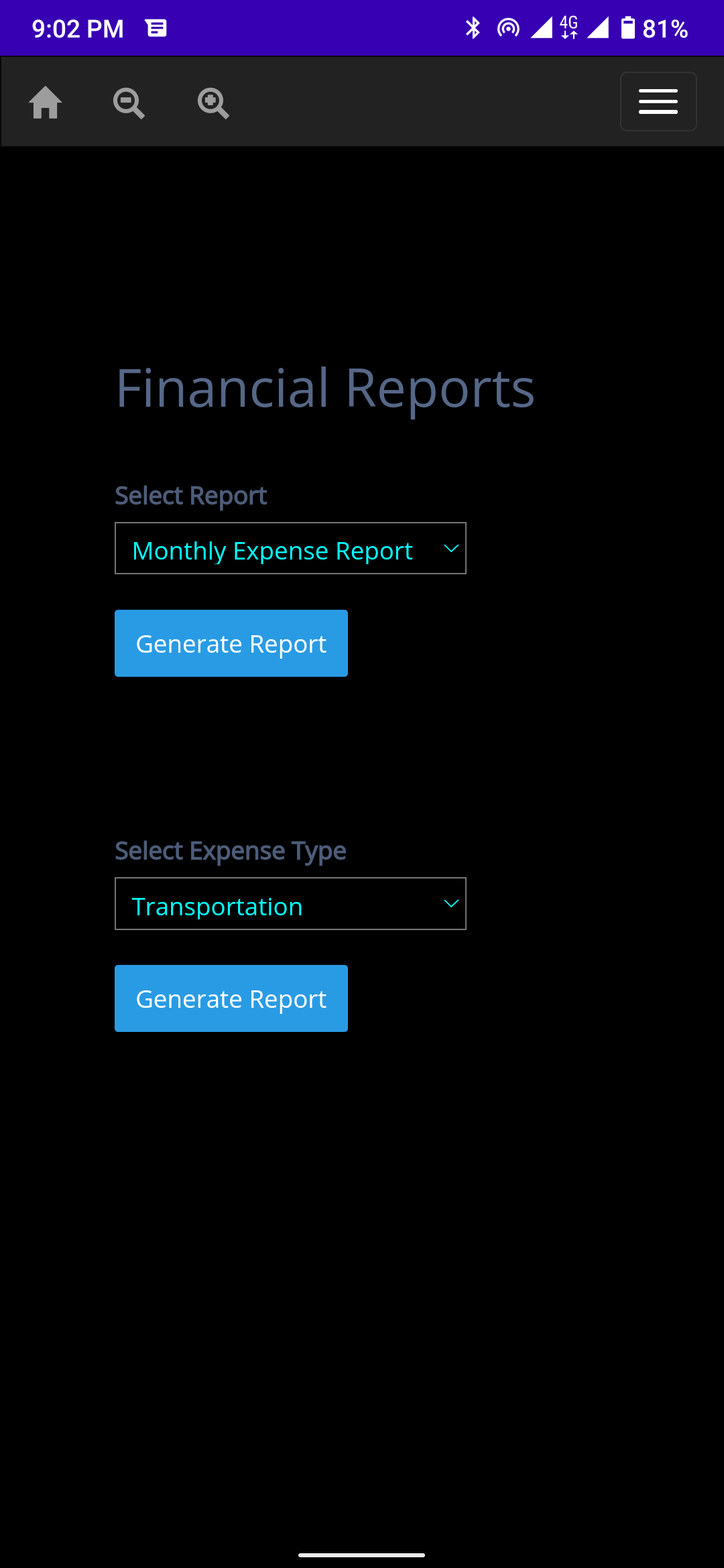The height and width of the screenshot is (1568, 724).
Task: Click the Select Report label
Action: point(191,496)
